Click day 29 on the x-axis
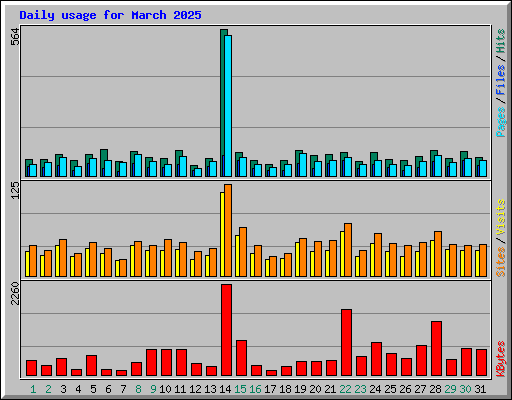 tap(450, 389)
